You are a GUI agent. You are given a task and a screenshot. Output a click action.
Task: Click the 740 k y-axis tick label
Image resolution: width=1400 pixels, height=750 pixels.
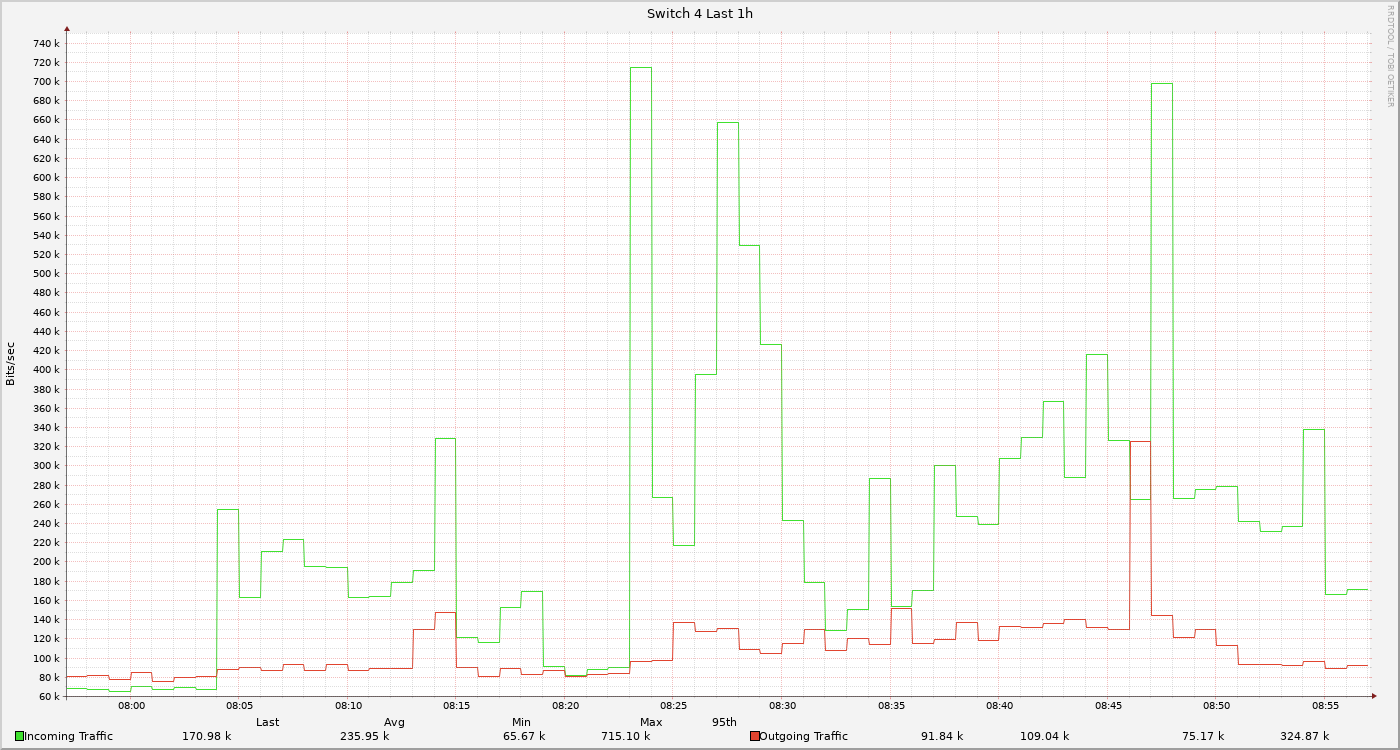tap(47, 44)
